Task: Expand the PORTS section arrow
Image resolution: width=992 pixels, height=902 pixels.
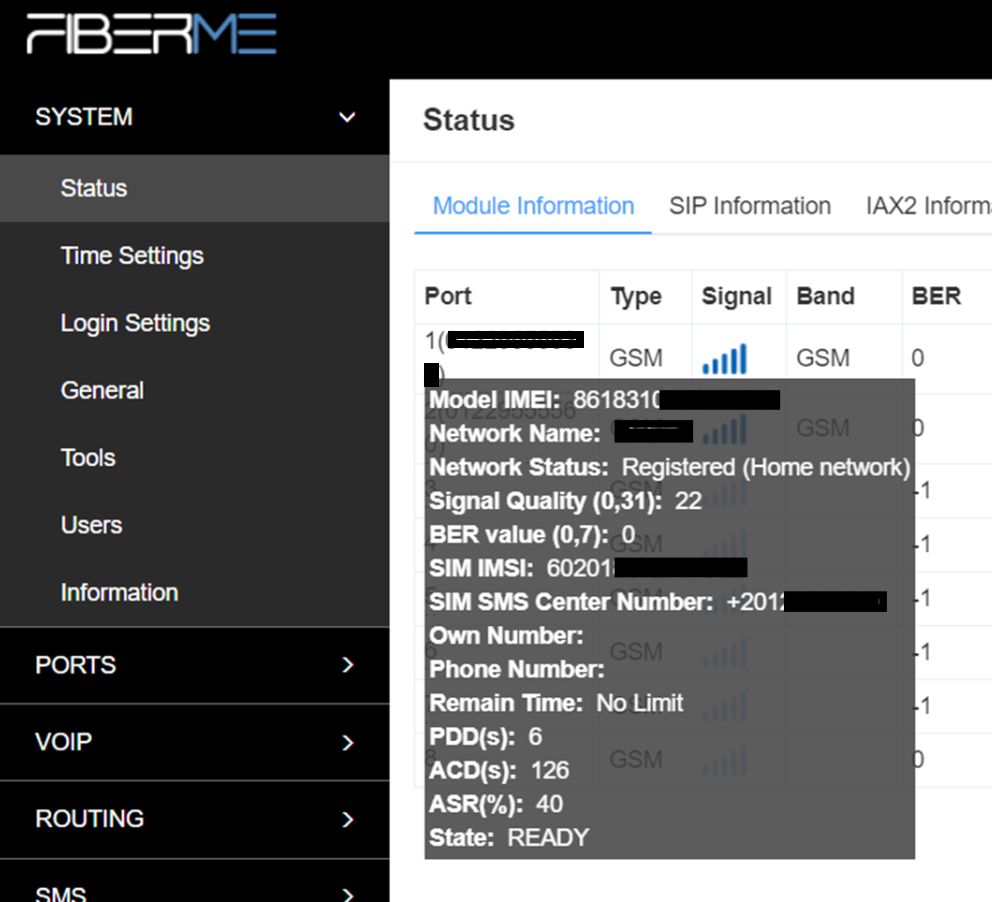Action: pyautogui.click(x=347, y=665)
